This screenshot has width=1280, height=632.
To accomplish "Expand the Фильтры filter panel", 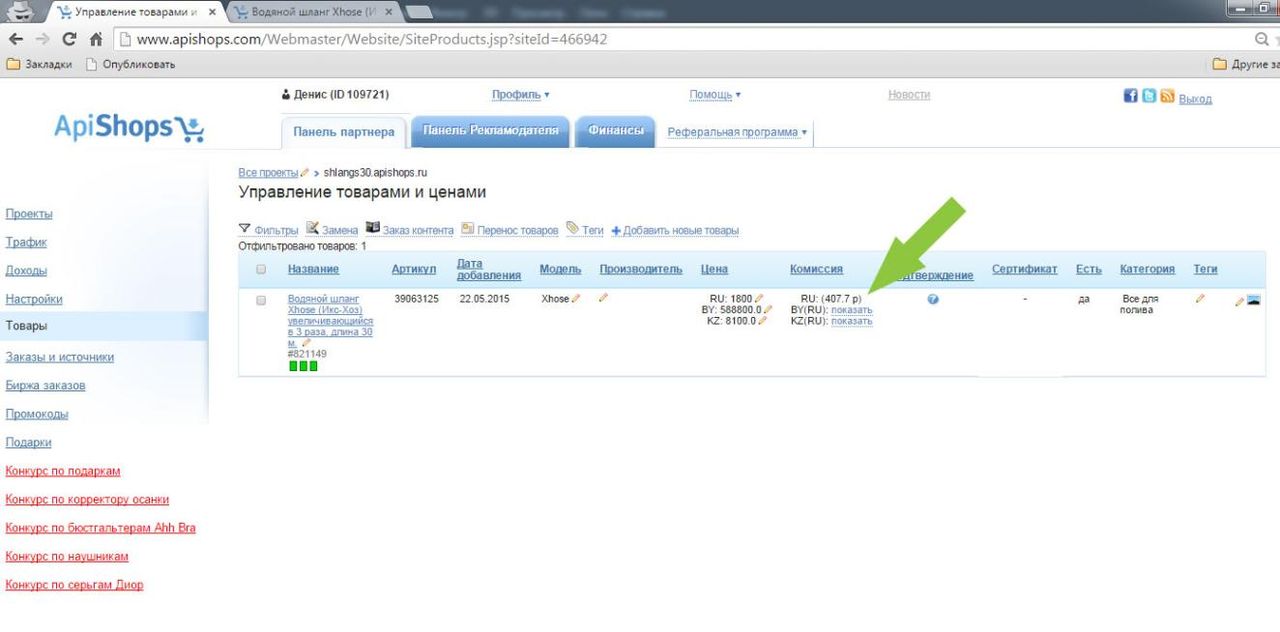I will [x=268, y=230].
